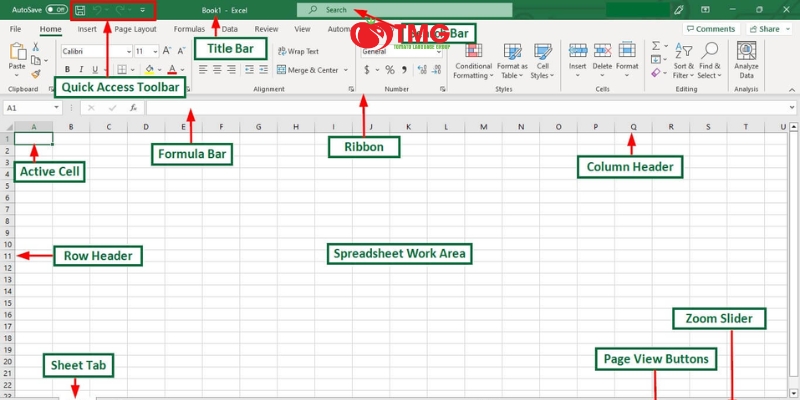Switch to the View tab
Screen dimensions: 800x400
click(x=302, y=29)
